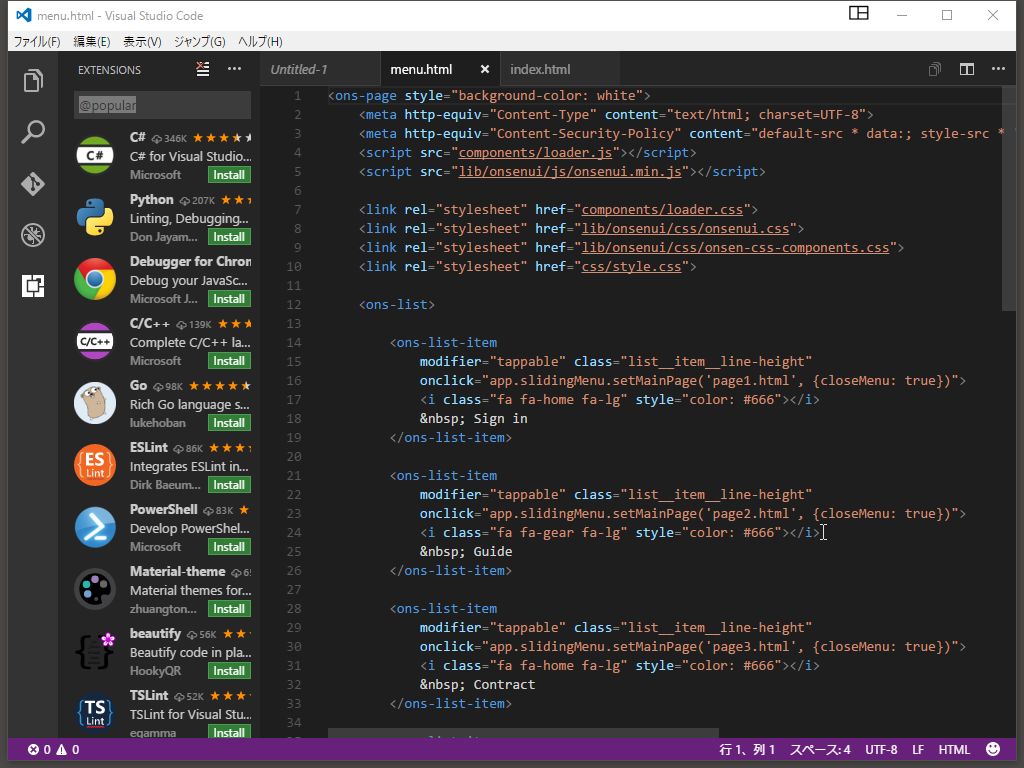Select the Extensions view icon
Image resolution: width=1024 pixels, height=768 pixels.
(x=33, y=286)
